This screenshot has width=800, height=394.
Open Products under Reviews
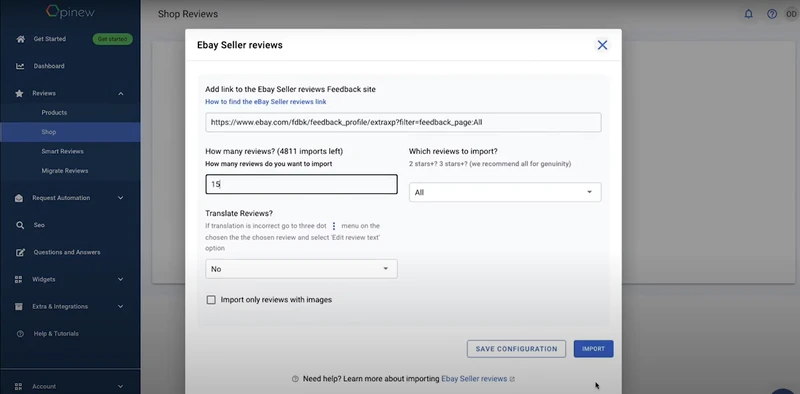[54, 113]
